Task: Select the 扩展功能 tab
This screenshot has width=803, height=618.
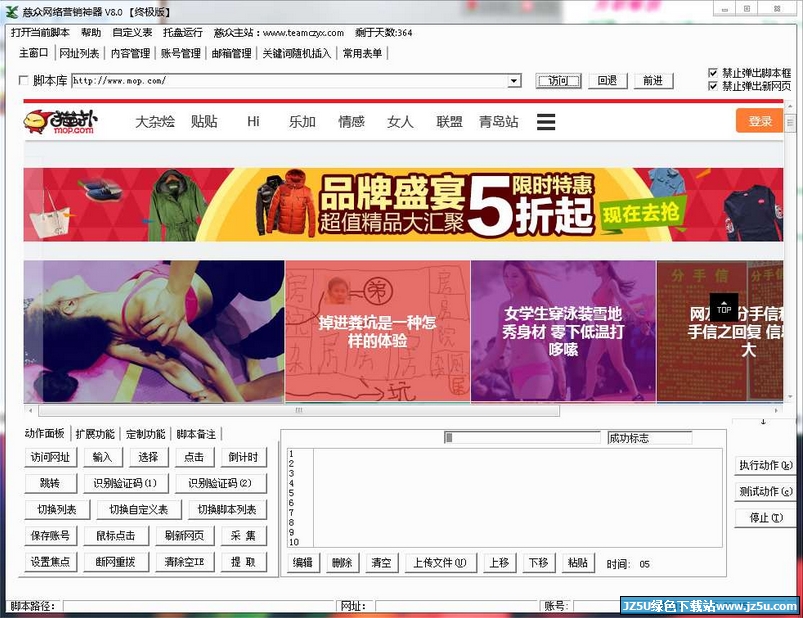Action: (x=95, y=434)
